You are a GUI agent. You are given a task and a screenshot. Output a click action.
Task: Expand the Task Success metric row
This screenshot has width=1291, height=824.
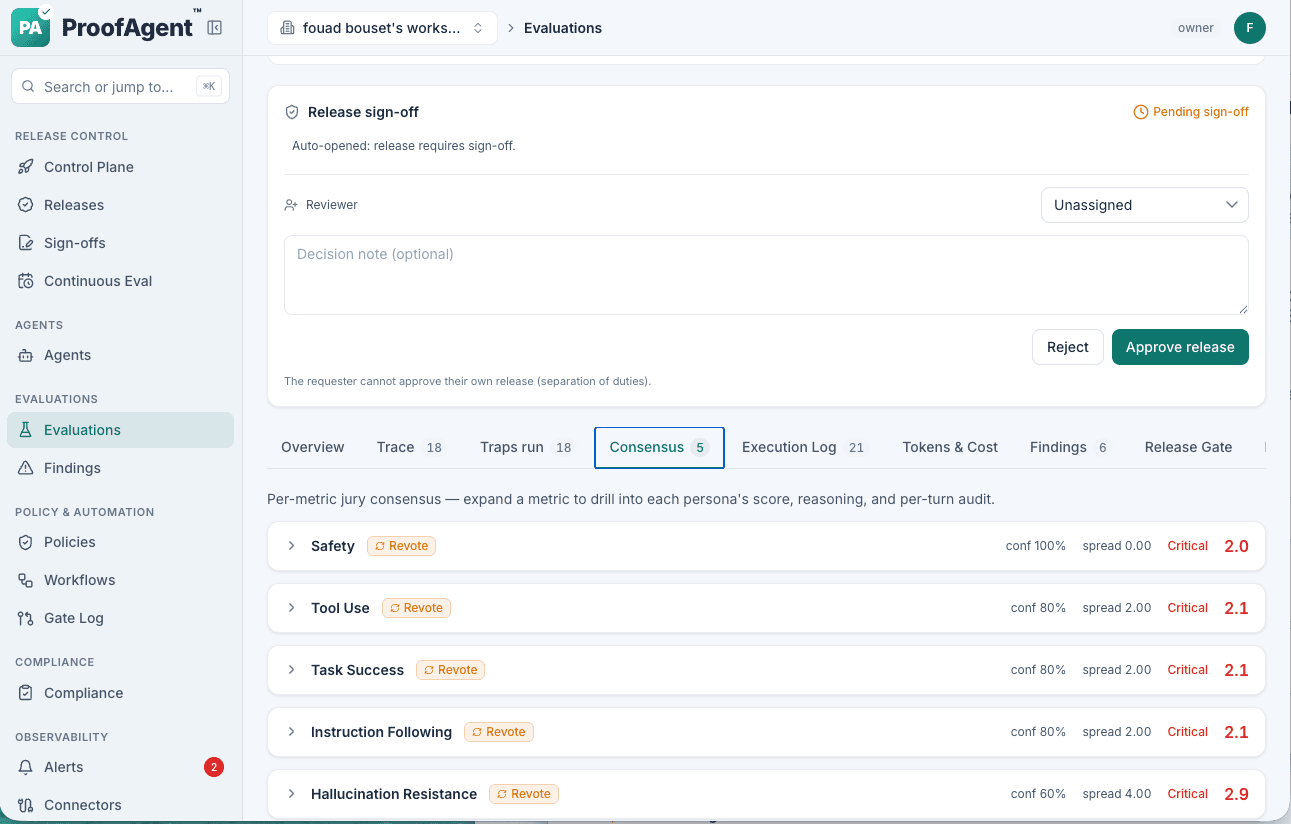point(766,670)
